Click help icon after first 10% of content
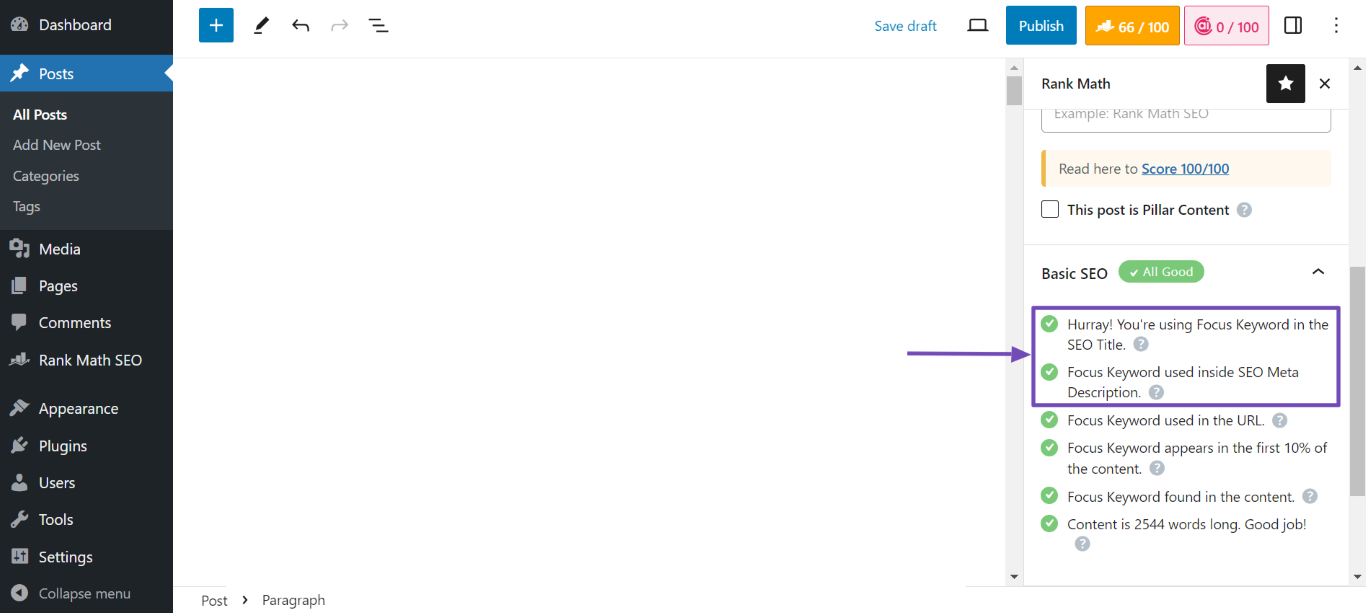The height and width of the screenshot is (613, 1366). tap(1157, 468)
